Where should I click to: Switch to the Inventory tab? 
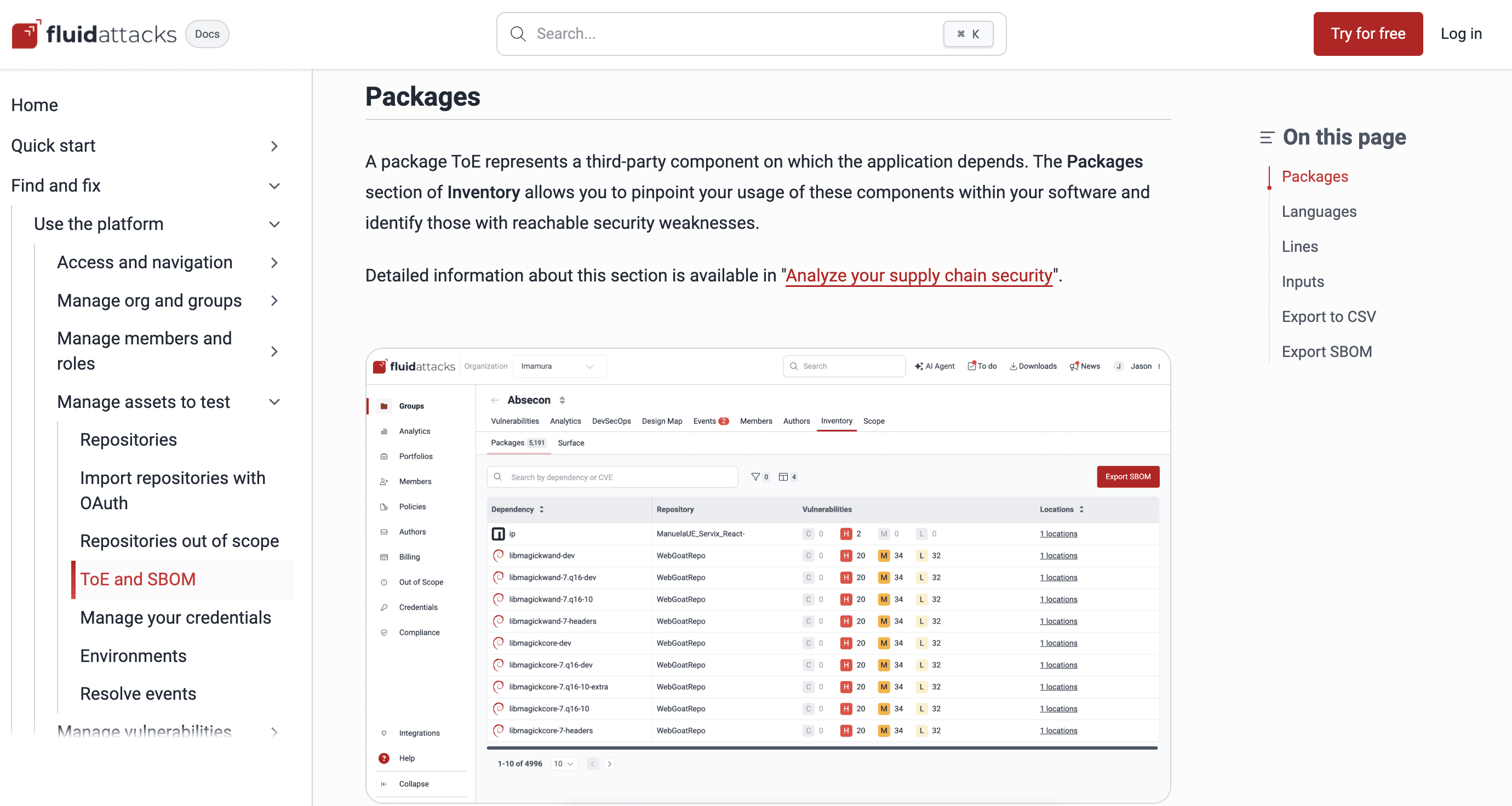pyautogui.click(x=837, y=421)
